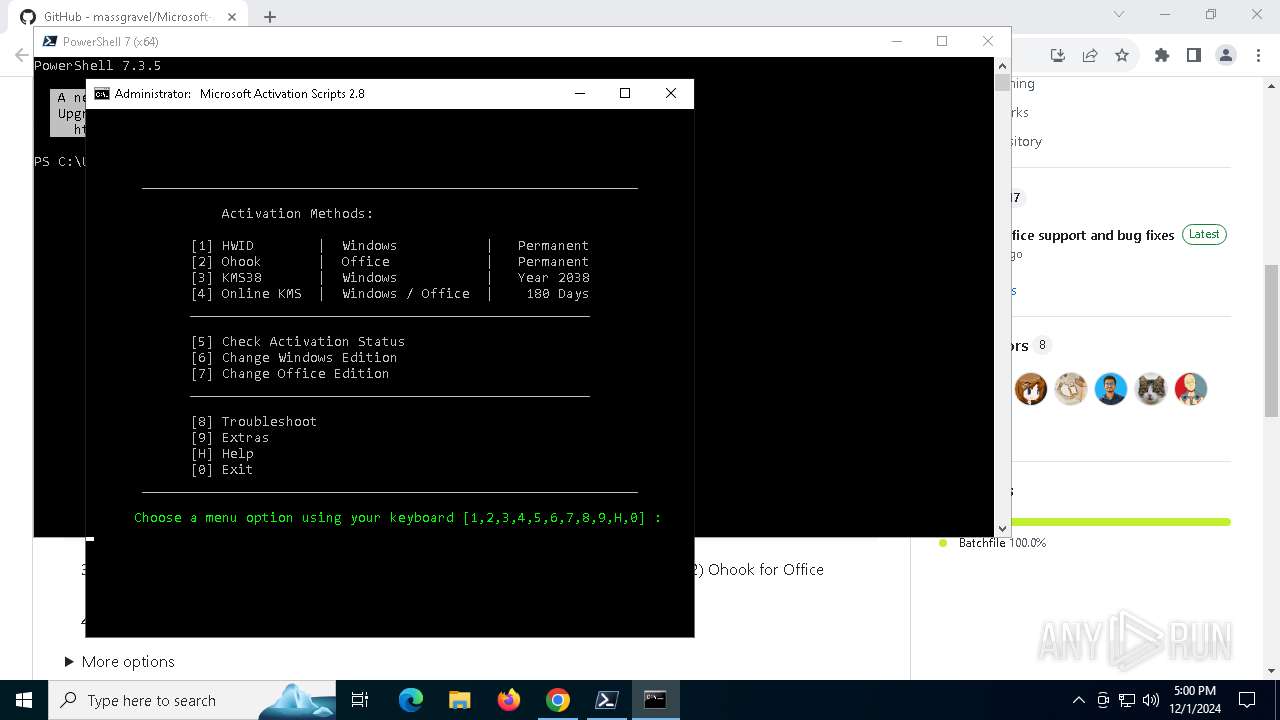Click the Meet Now tray icon
1280x720 pixels.
point(1102,700)
